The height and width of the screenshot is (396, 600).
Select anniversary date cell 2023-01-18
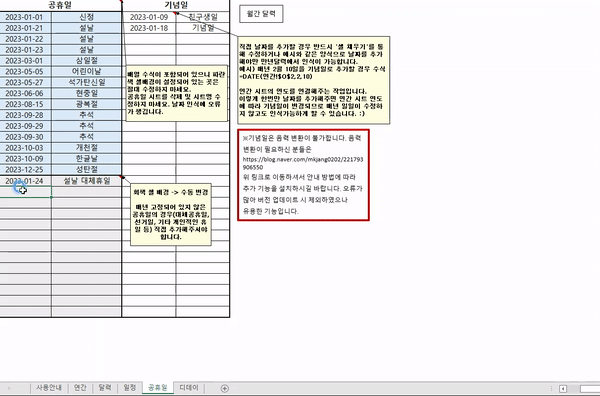[x=149, y=28]
